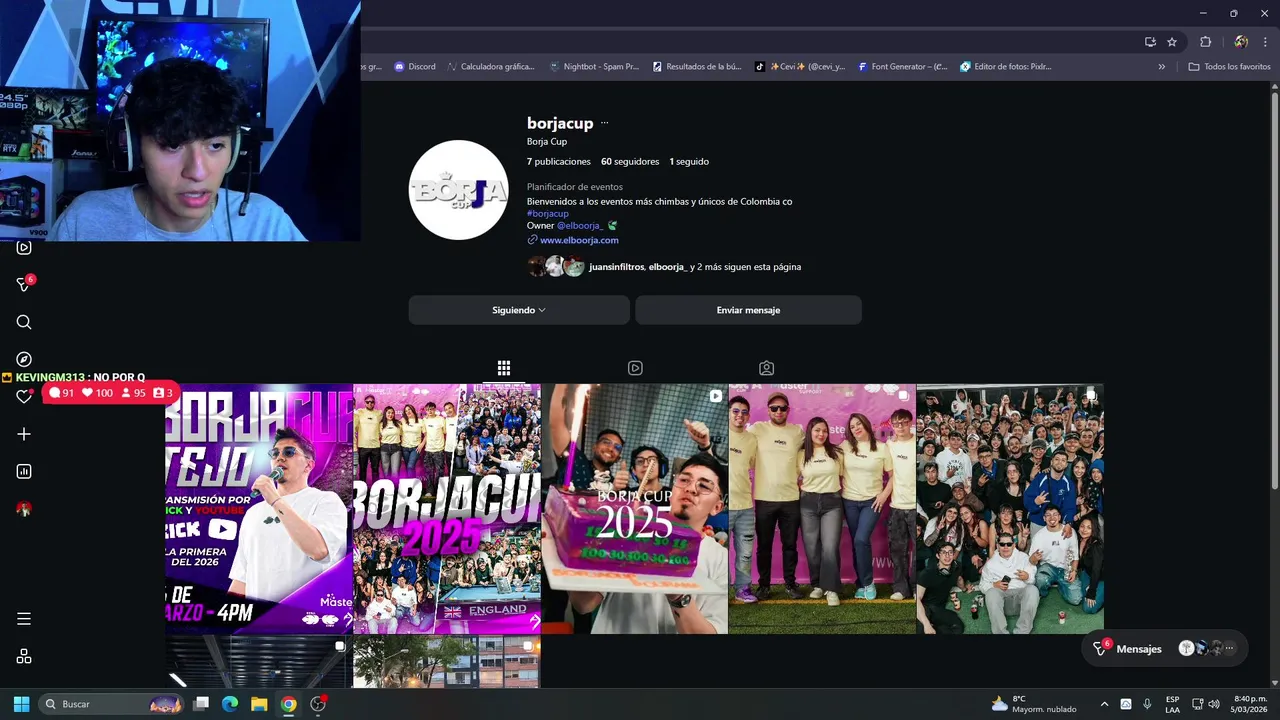Launch Microsoft Edge from taskbar
This screenshot has width=1280, height=720.
(230, 704)
